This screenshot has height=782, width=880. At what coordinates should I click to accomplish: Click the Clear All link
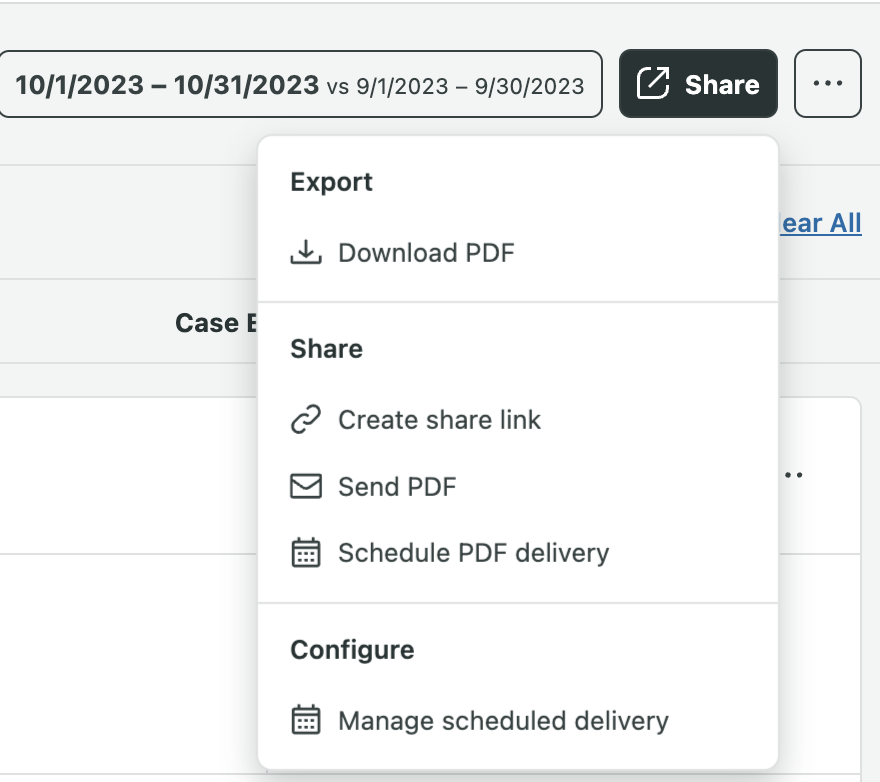(820, 223)
